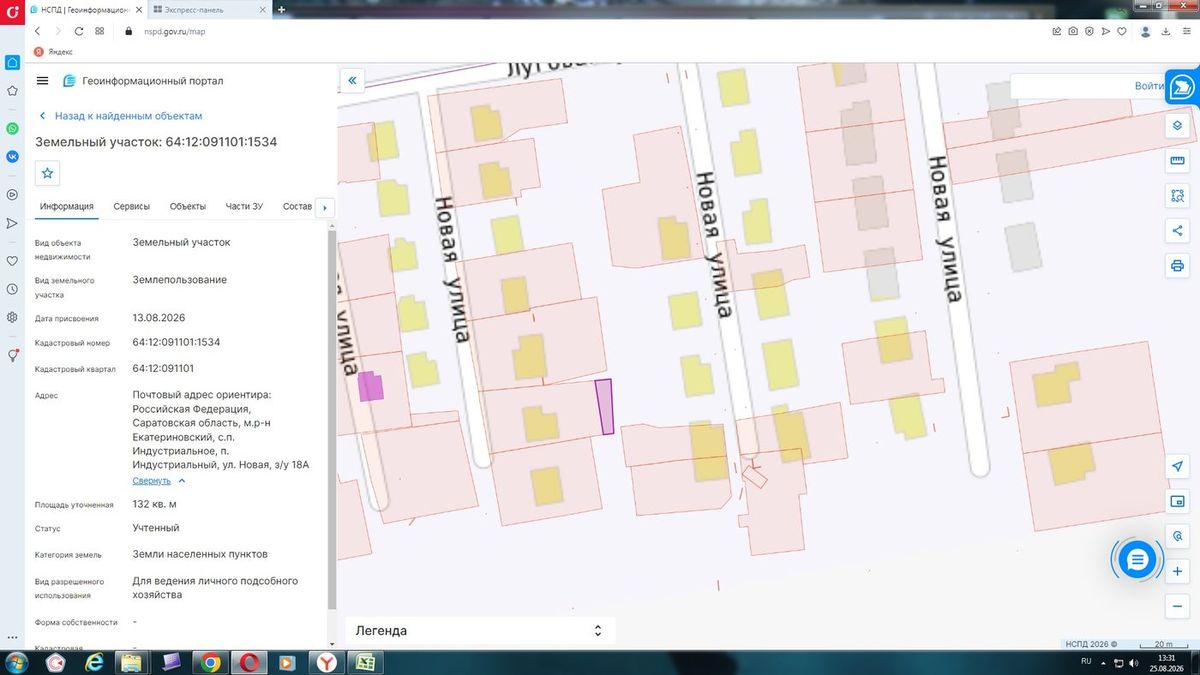Viewport: 1200px width, 675px height.
Task: Open Opera sidebar settings gear
Action: coord(12,317)
